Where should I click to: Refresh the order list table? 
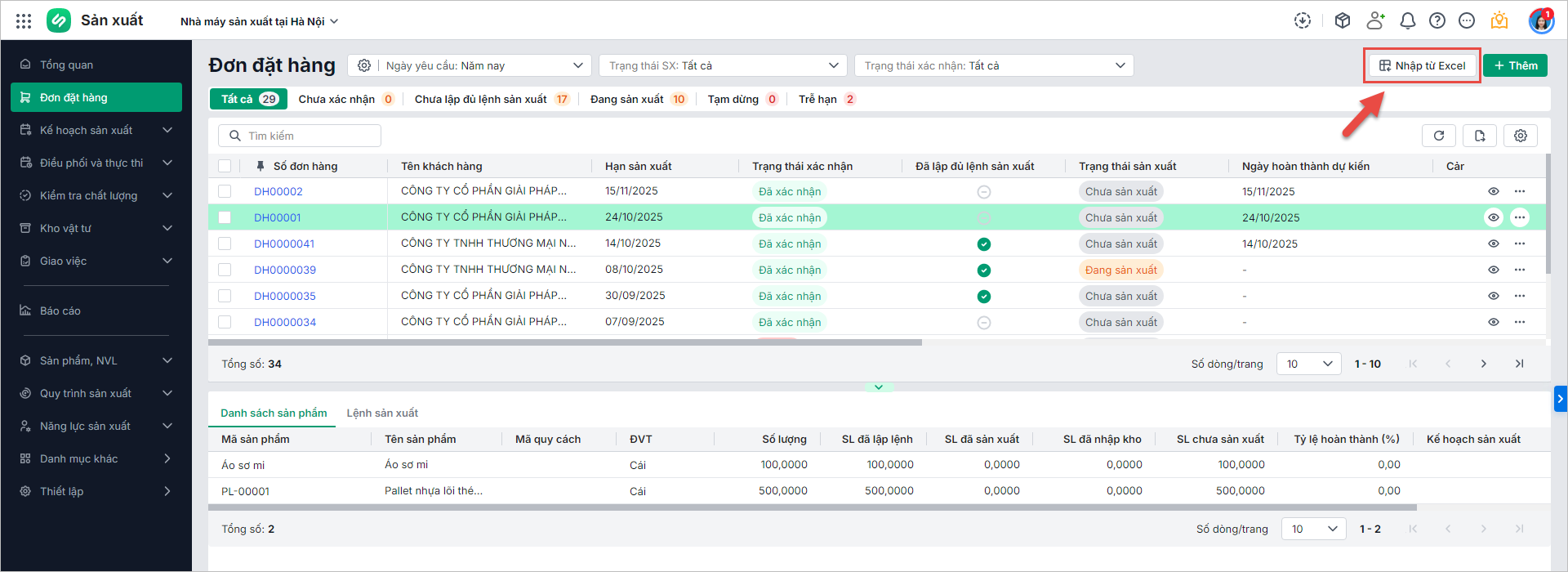1439,136
